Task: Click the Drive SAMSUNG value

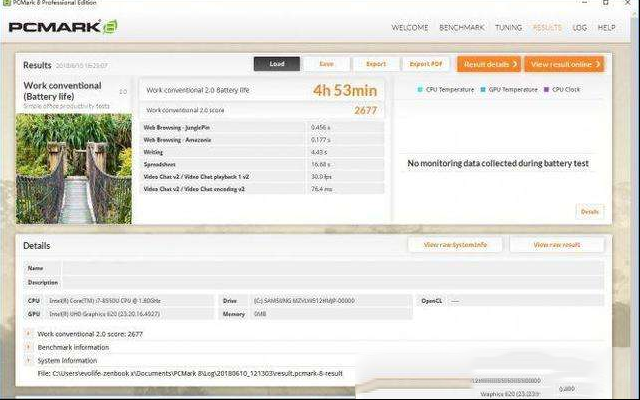Action: pyautogui.click(x=304, y=301)
